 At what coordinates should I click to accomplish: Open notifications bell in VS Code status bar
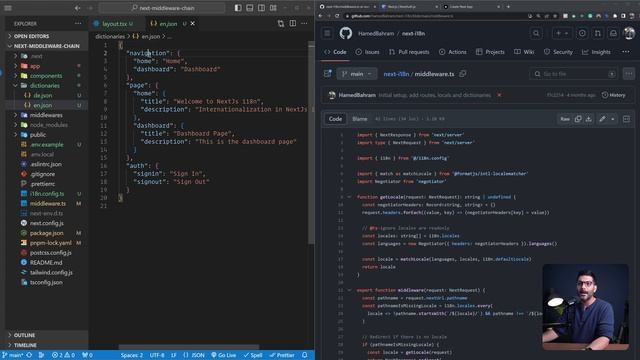[304, 355]
